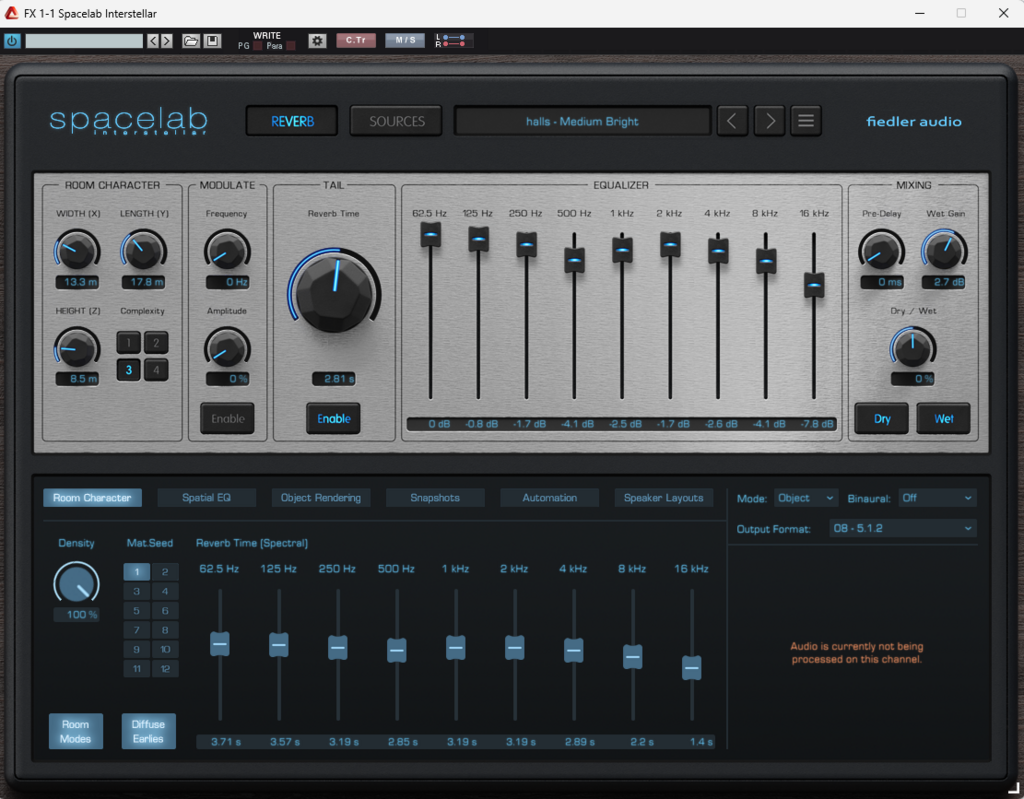Open preset file with folder icon

(x=191, y=41)
